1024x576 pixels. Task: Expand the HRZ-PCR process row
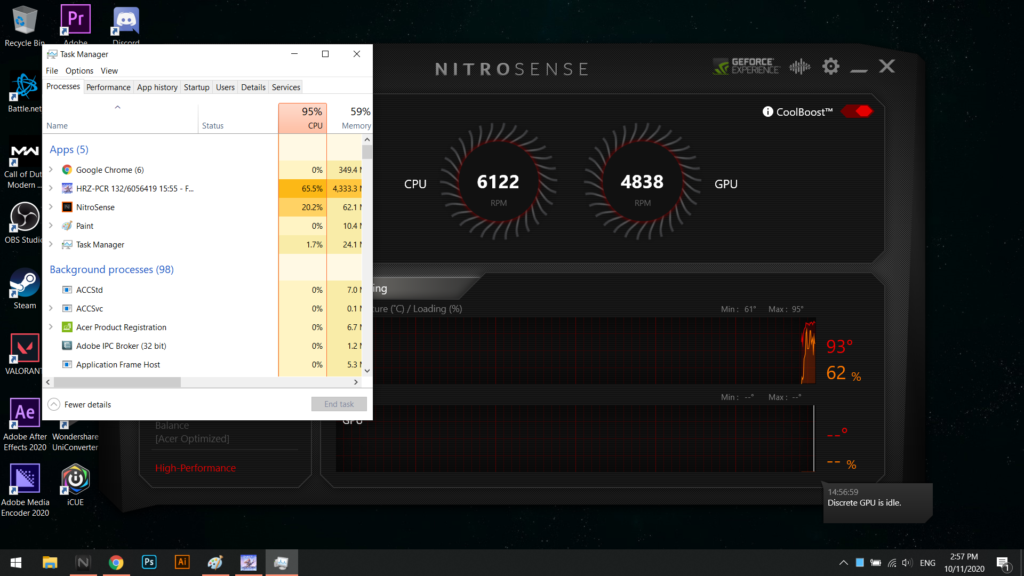point(51,188)
